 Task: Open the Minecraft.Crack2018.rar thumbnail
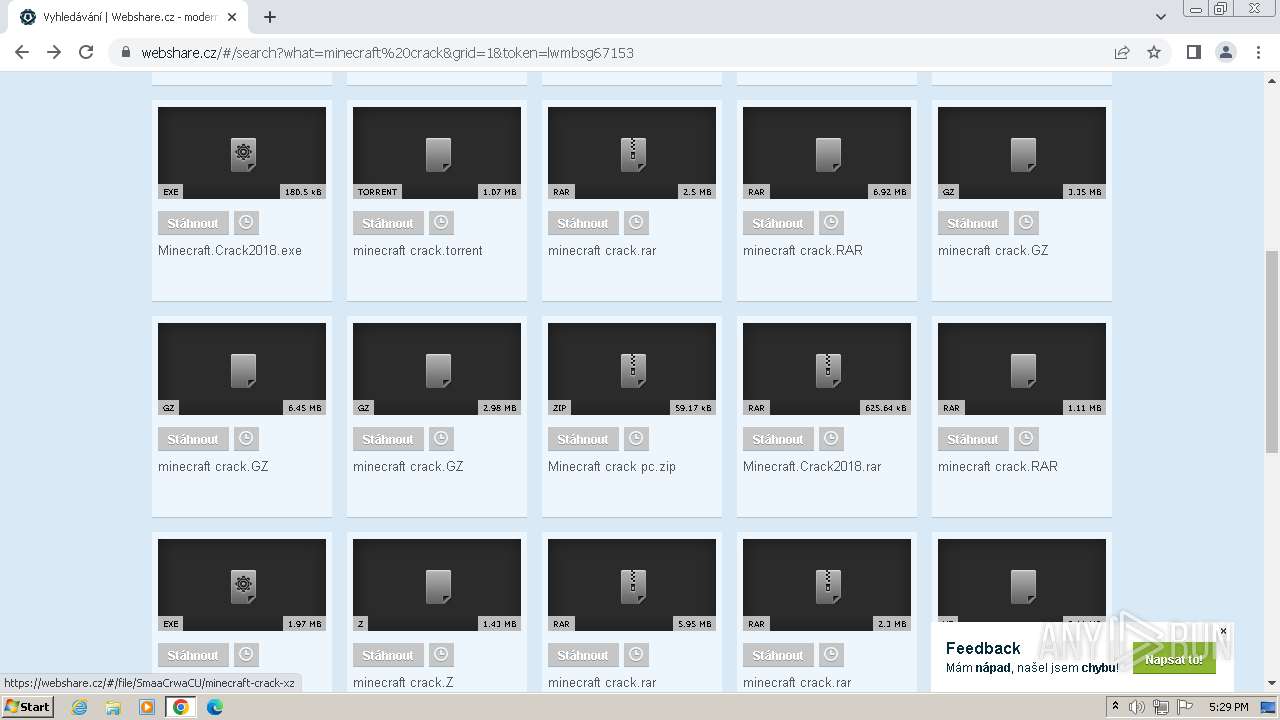click(827, 369)
